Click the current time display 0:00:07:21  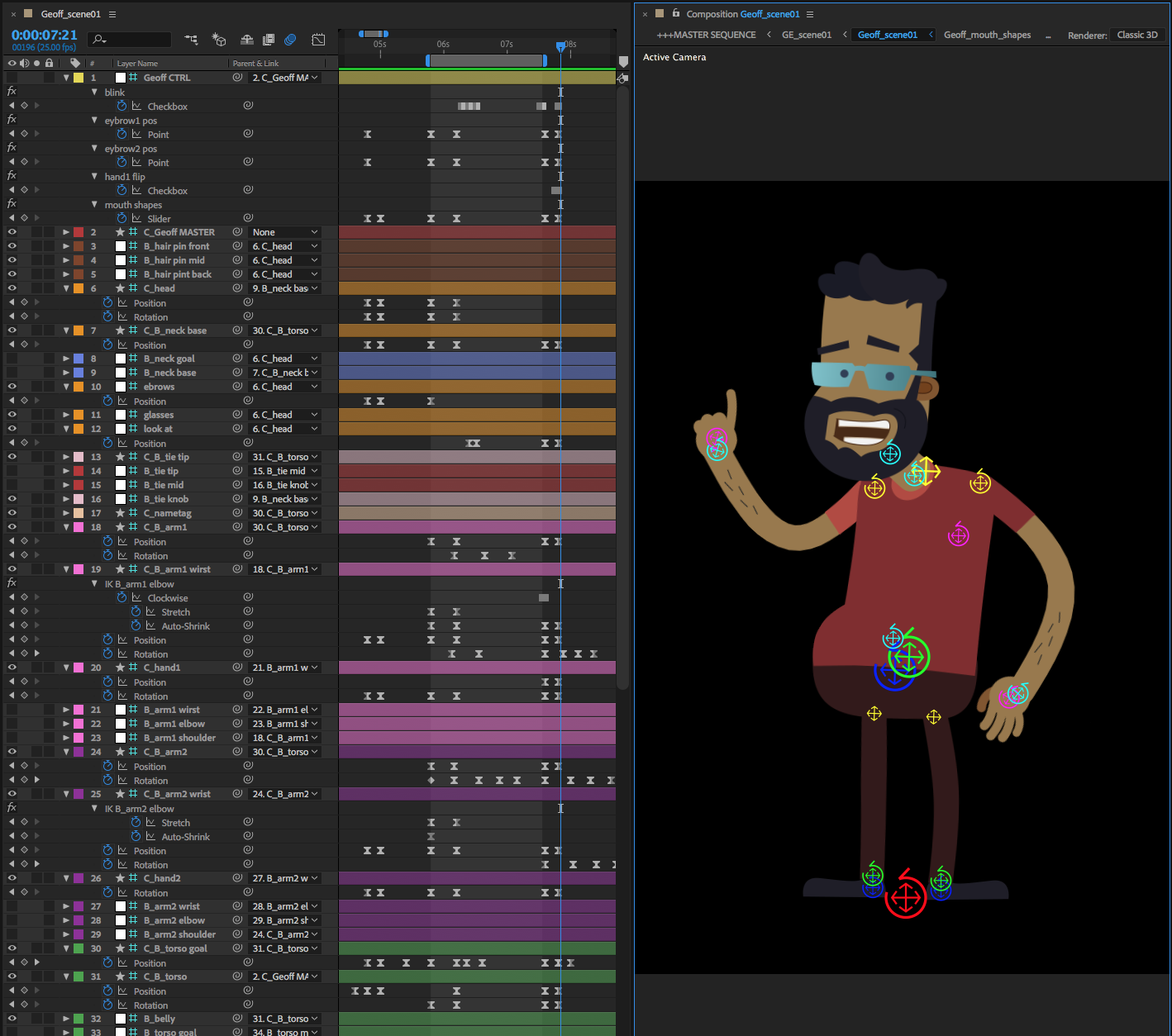coord(44,35)
